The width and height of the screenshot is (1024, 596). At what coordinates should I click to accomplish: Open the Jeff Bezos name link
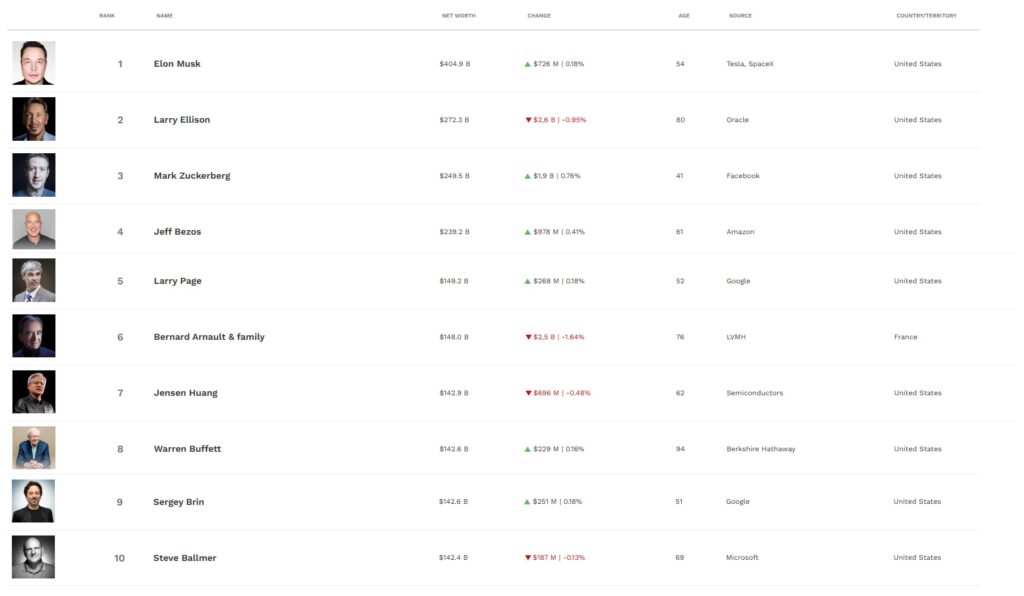(x=177, y=232)
